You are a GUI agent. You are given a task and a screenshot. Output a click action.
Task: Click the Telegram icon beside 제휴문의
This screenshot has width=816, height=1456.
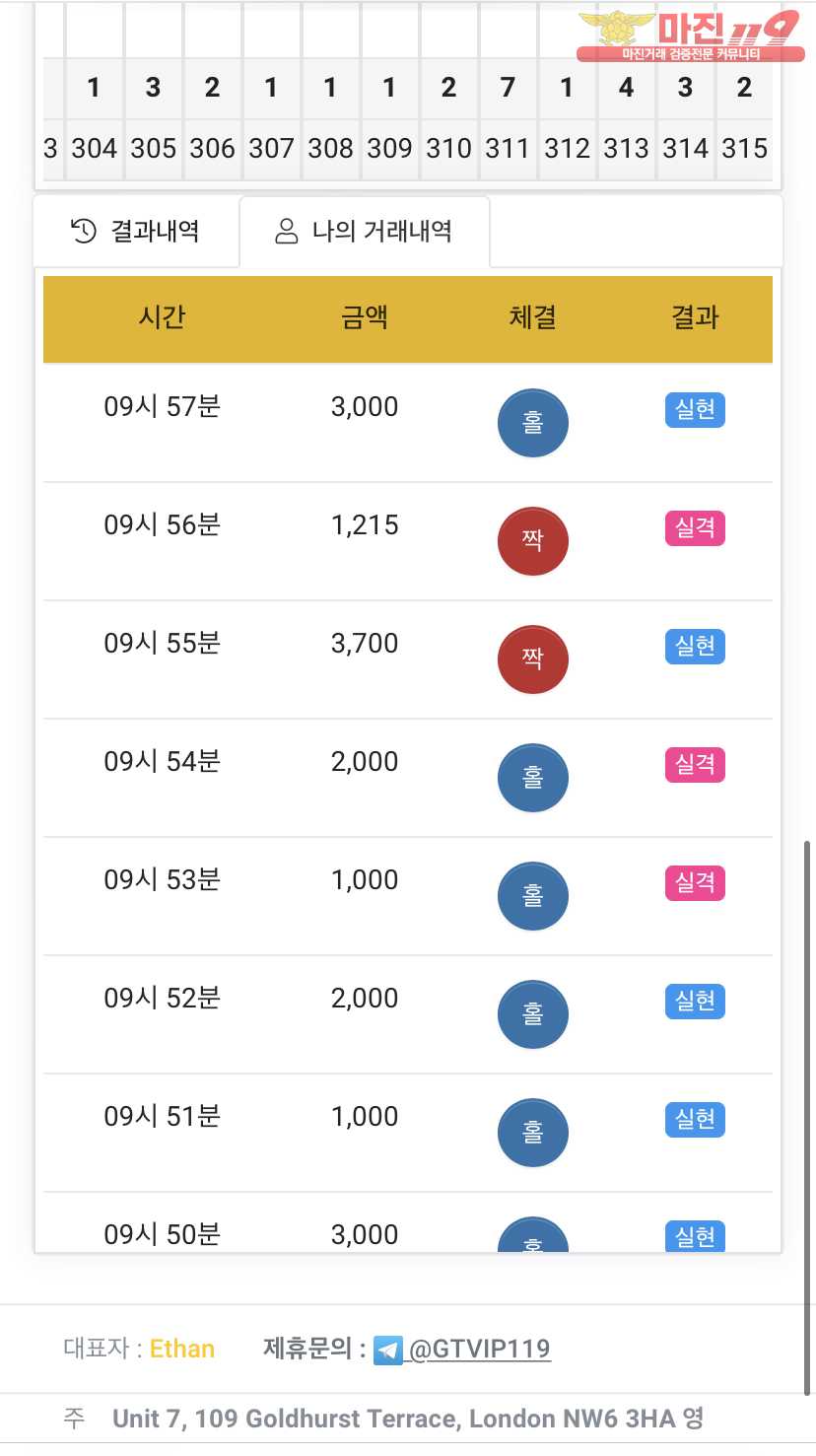click(x=388, y=1350)
